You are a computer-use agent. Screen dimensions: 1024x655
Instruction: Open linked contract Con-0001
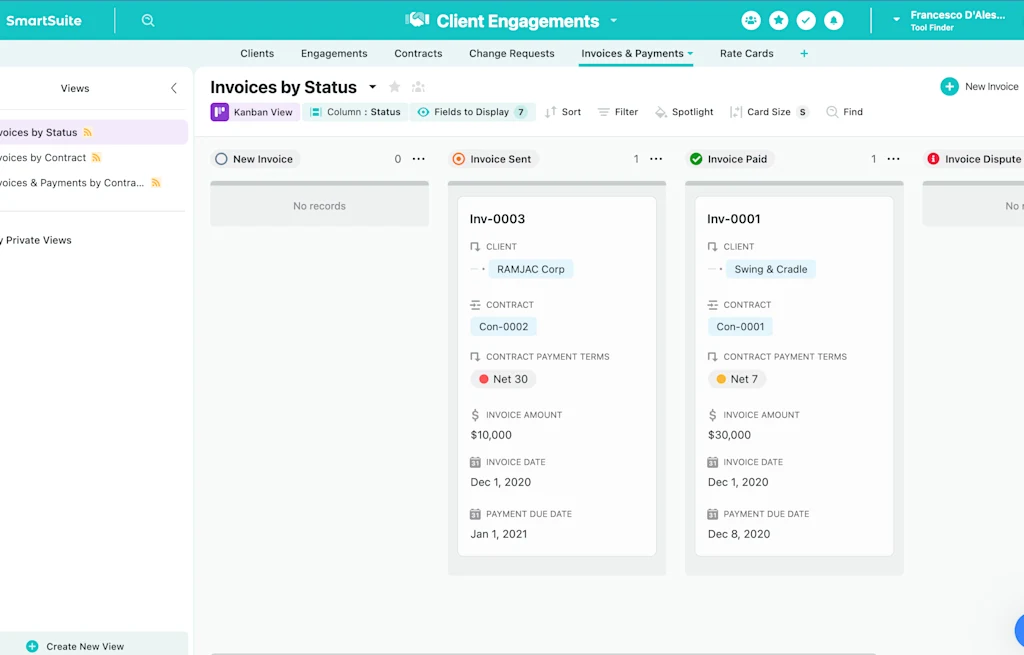[740, 327]
